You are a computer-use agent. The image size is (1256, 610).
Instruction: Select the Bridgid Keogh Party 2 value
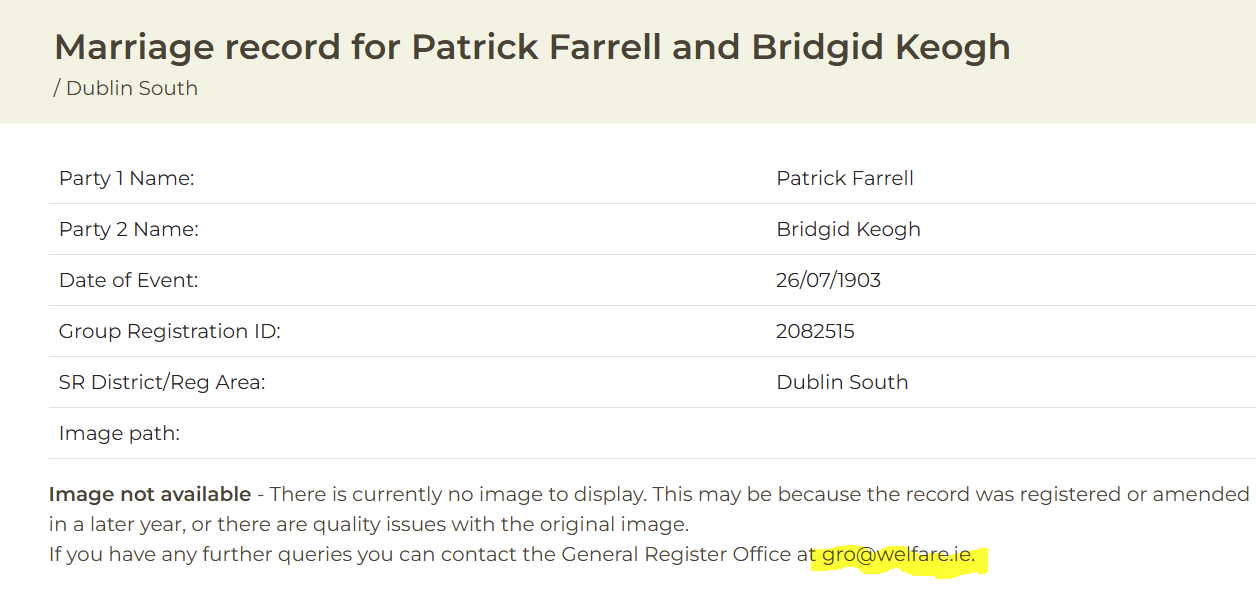tap(848, 229)
